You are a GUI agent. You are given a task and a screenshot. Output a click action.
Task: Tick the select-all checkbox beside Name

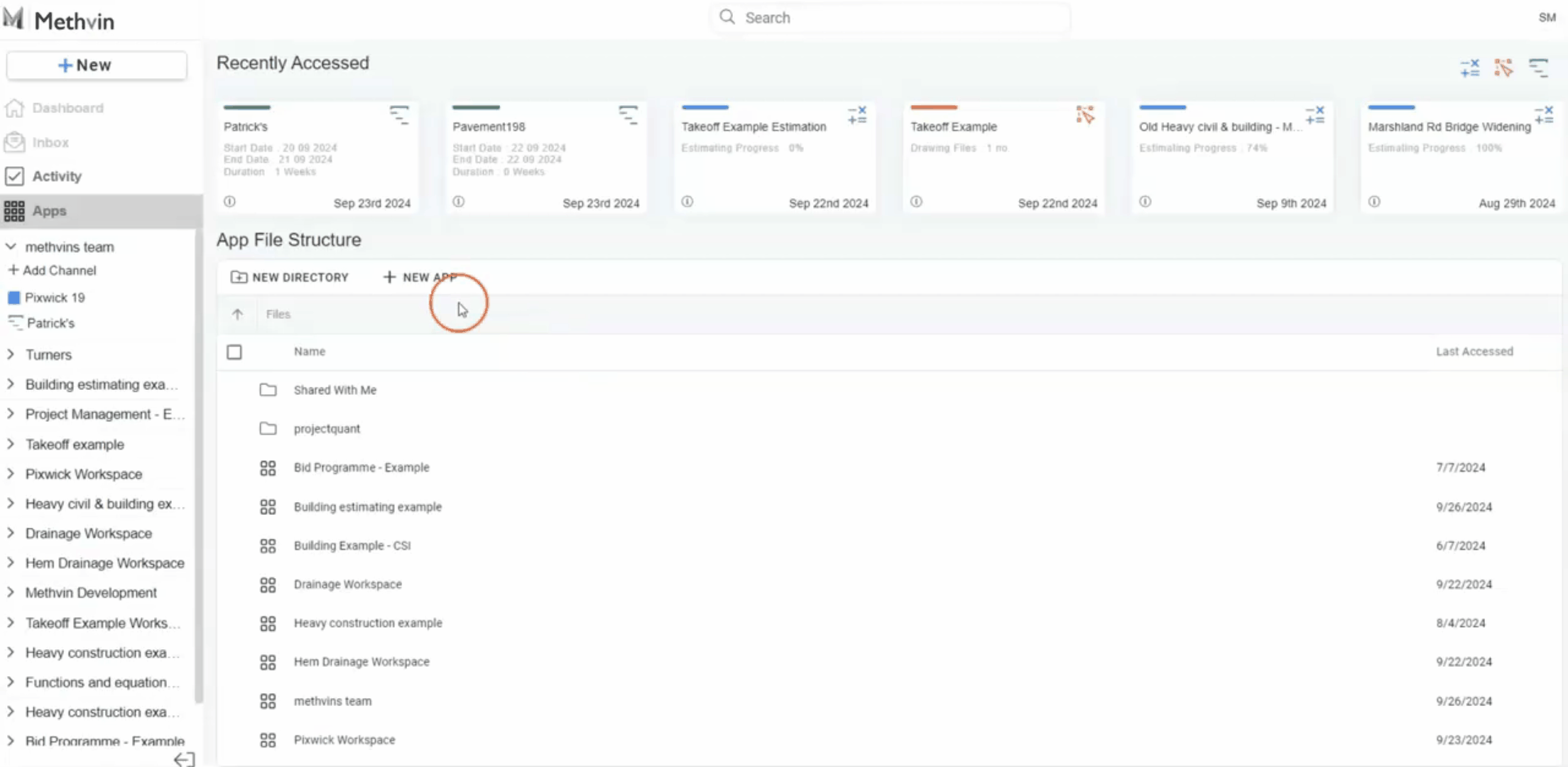(x=234, y=352)
